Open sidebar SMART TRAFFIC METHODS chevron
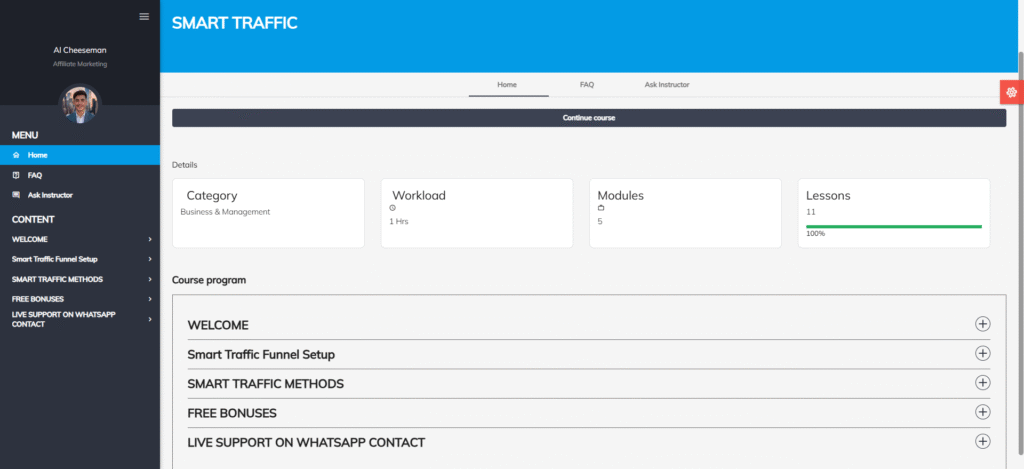This screenshot has width=1024, height=469. tap(150, 280)
